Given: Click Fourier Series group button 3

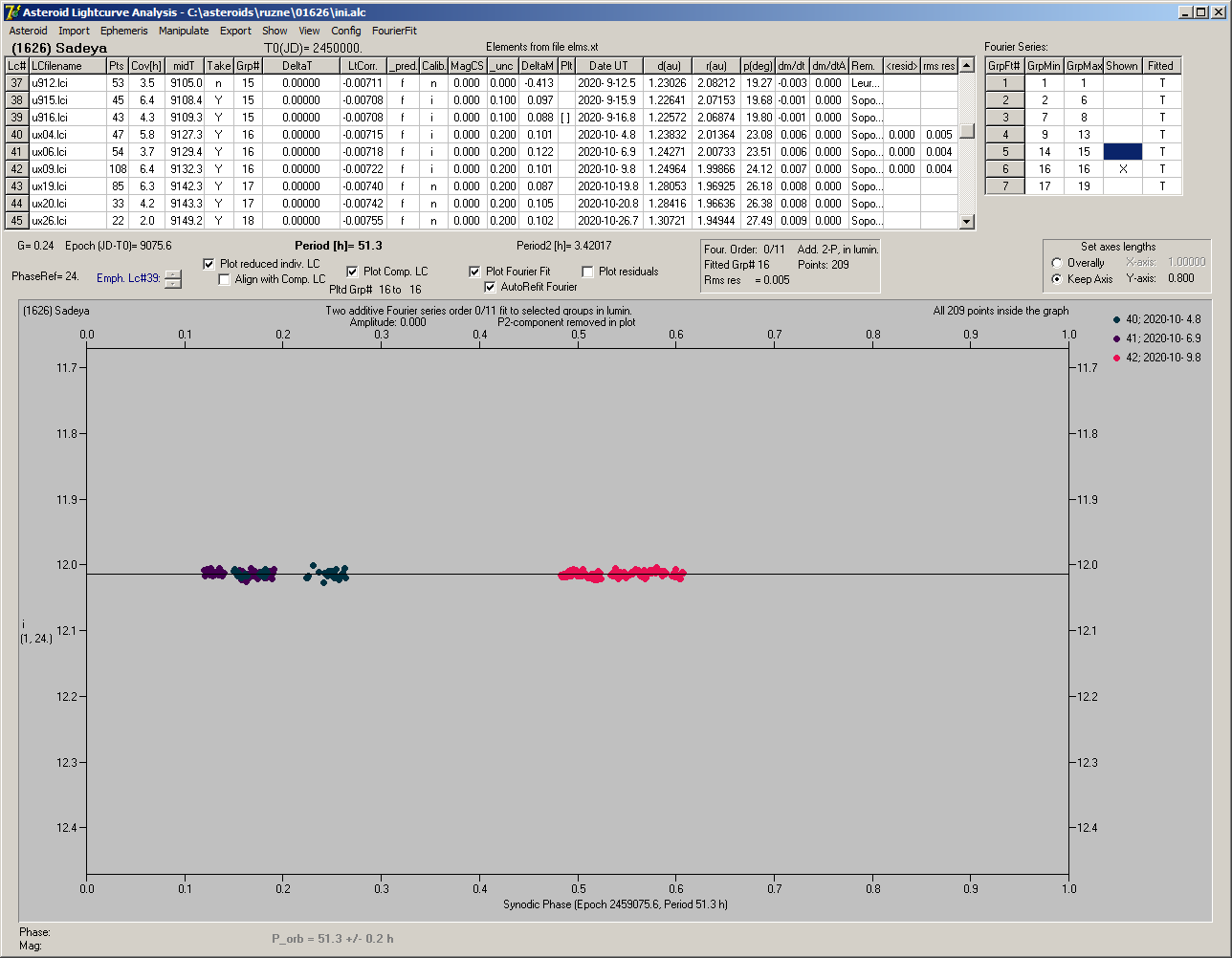Looking at the screenshot, I should pyautogui.click(x=1005, y=118).
